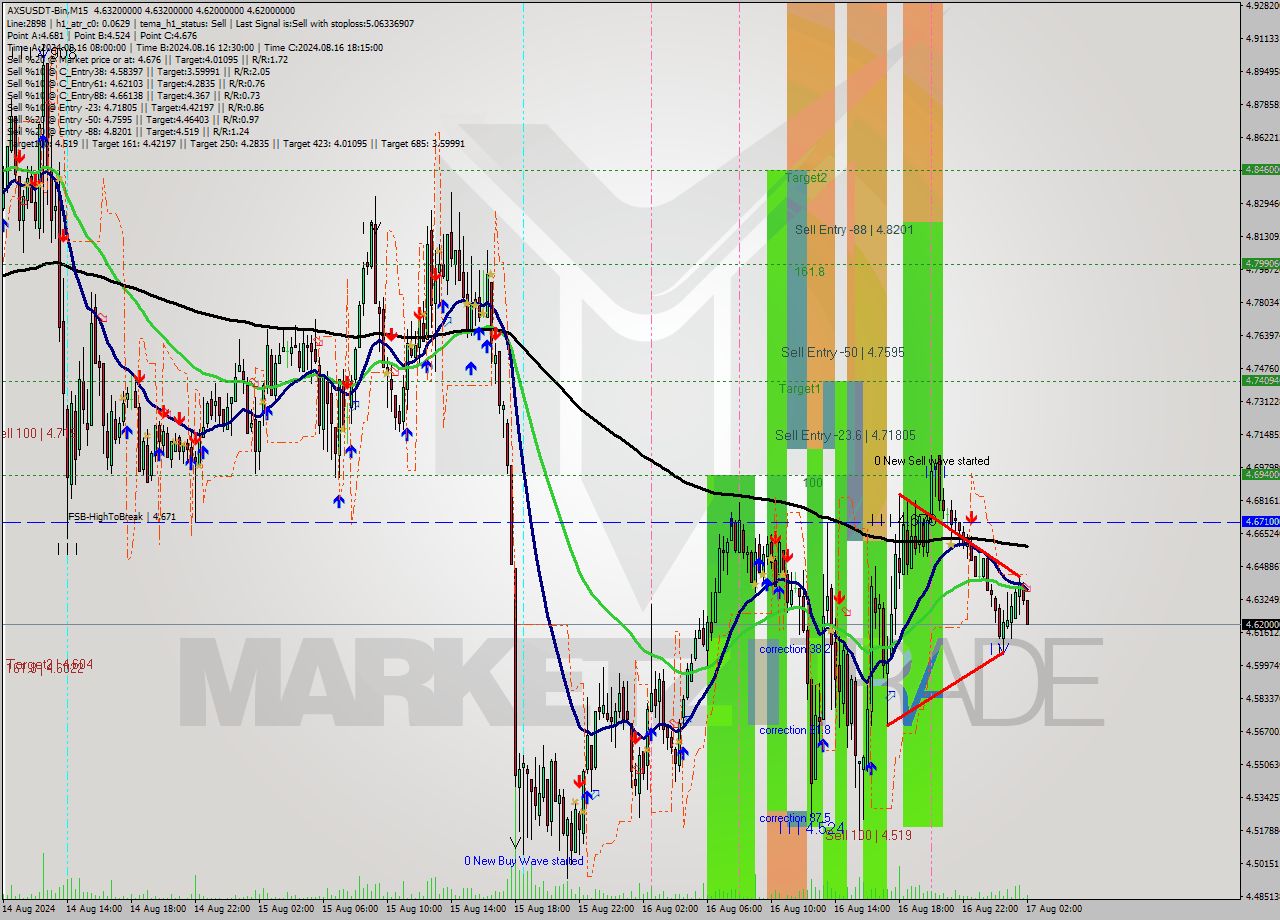This screenshot has height=920, width=1280.
Task: Click the '16 Aug 14:00' time axis label
Action: click(862, 909)
